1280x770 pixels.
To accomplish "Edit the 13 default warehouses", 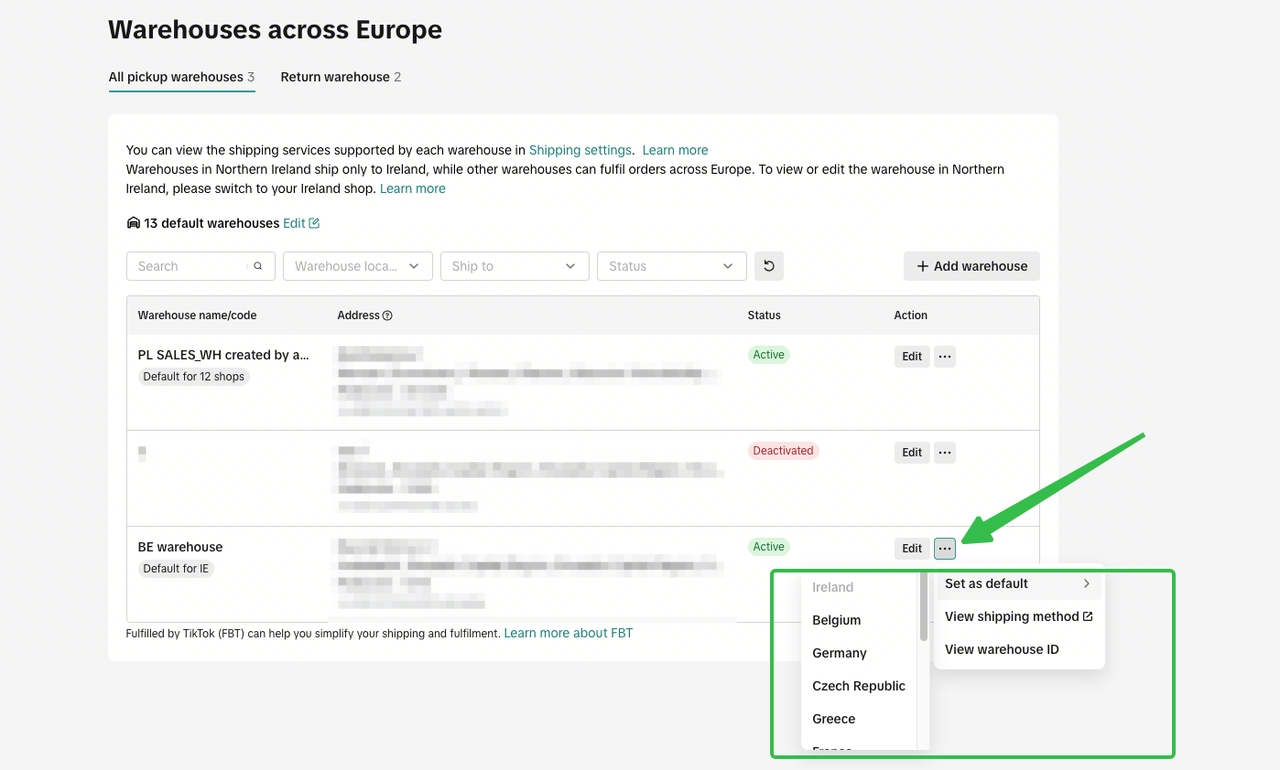I will (x=301, y=223).
